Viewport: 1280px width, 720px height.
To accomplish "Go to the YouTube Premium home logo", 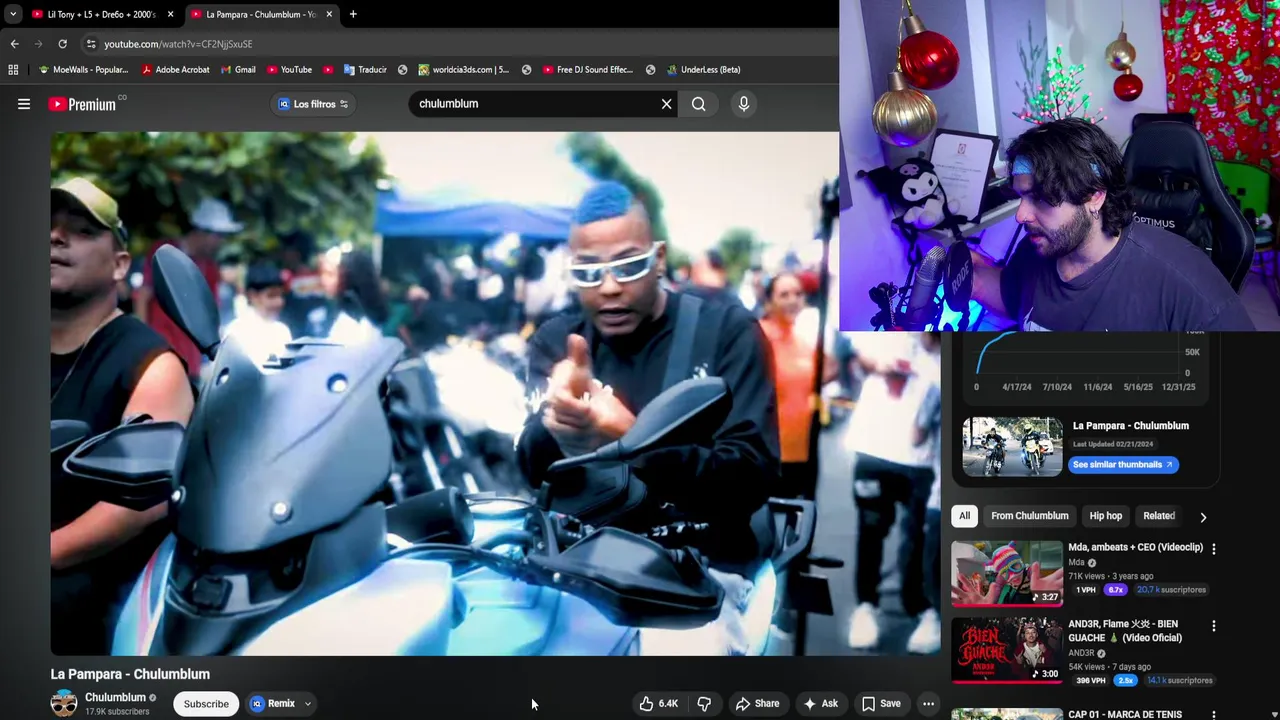I will 82,104.
